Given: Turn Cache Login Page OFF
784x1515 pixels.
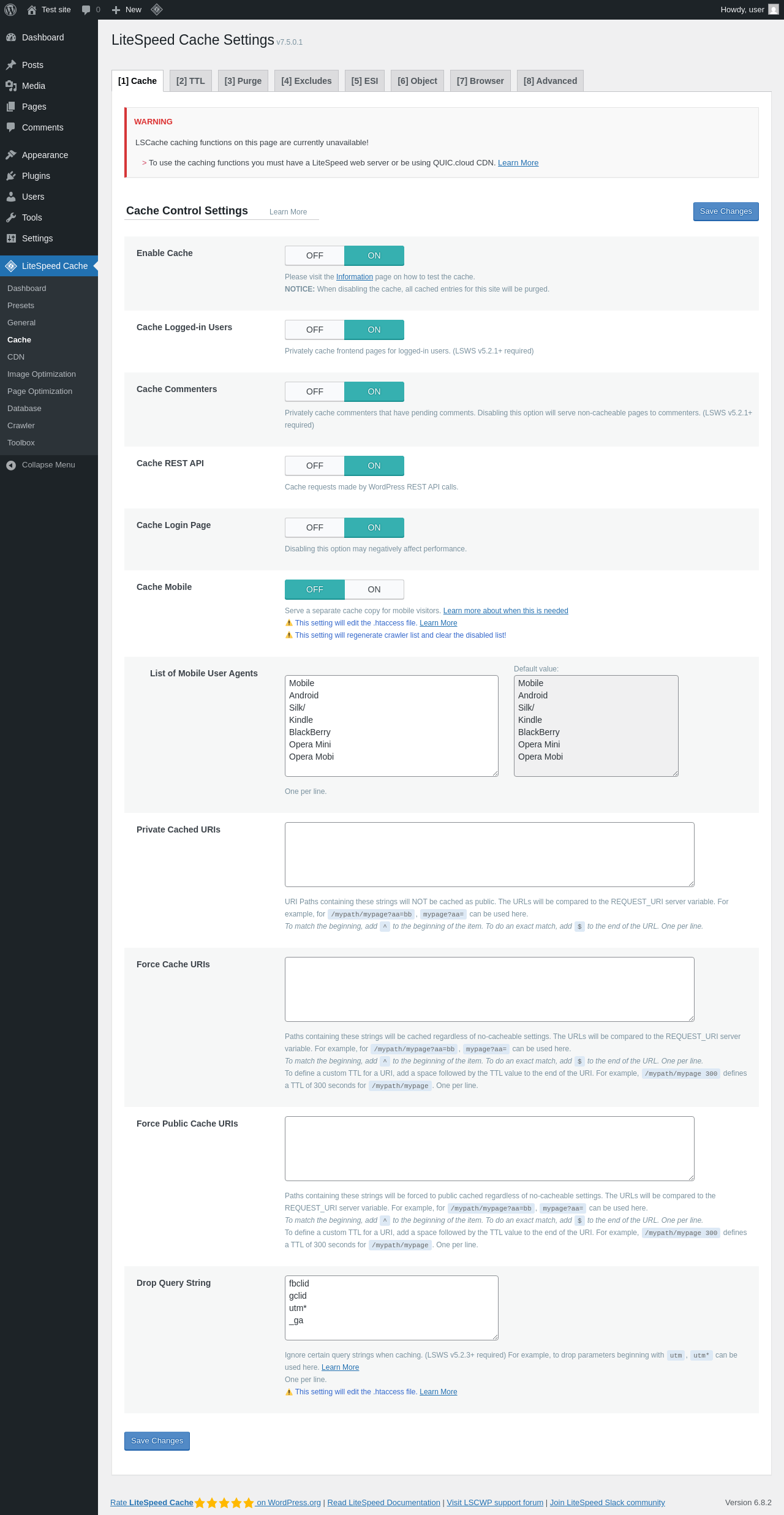Looking at the screenshot, I should (315, 527).
